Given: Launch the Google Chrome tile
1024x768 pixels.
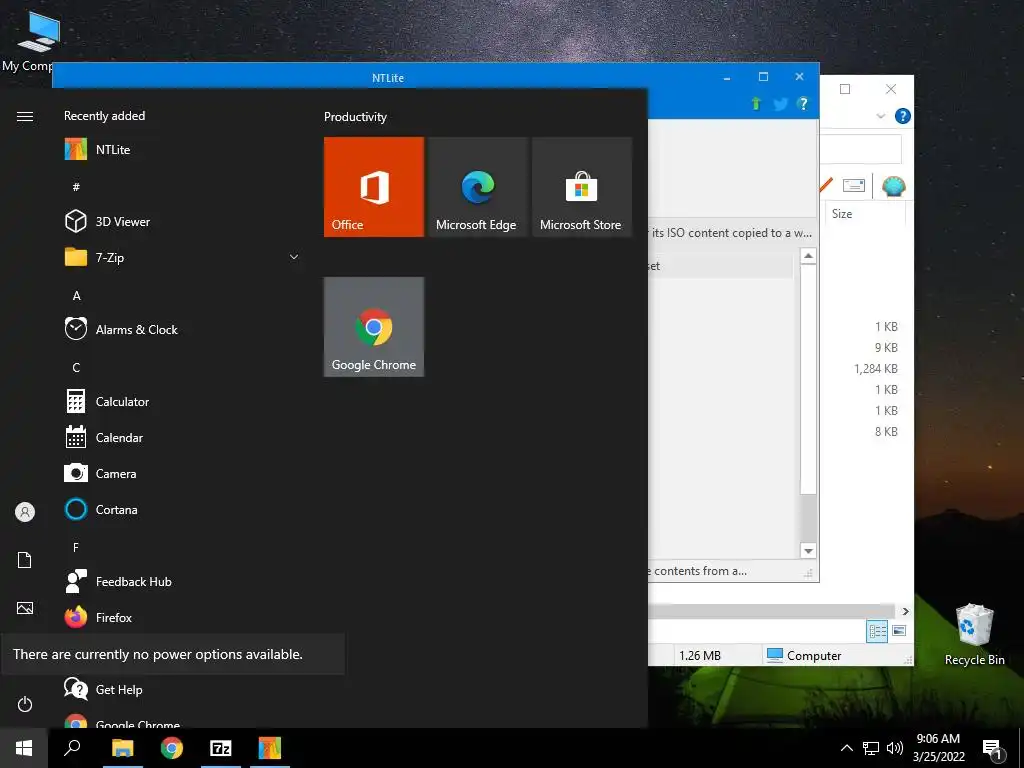Looking at the screenshot, I should point(374,327).
